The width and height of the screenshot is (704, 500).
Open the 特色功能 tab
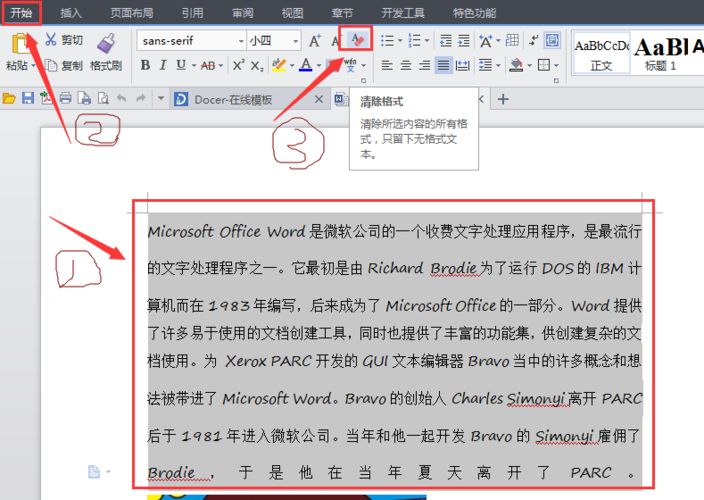pos(474,13)
